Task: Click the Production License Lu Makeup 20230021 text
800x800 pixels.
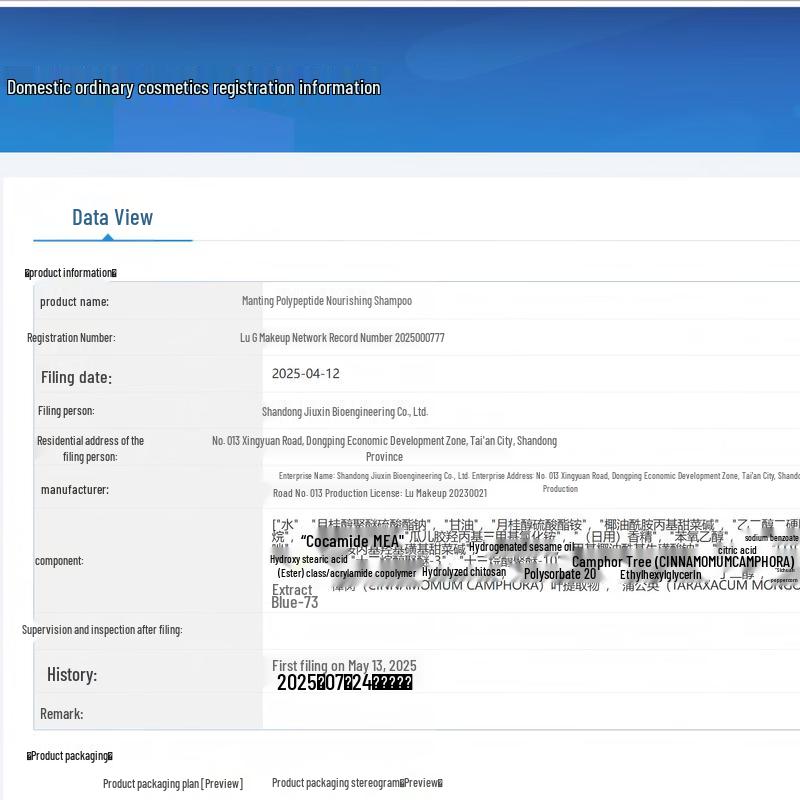Action: (380, 493)
